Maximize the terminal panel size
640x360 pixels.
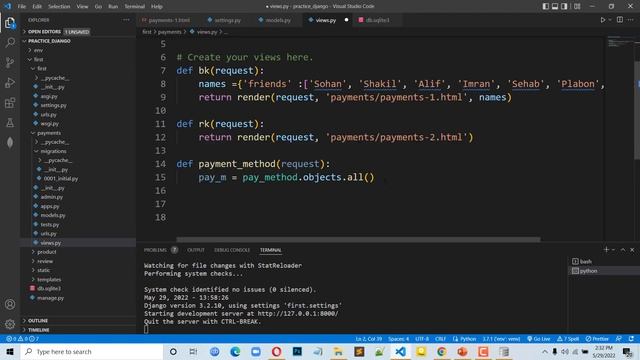(623, 249)
